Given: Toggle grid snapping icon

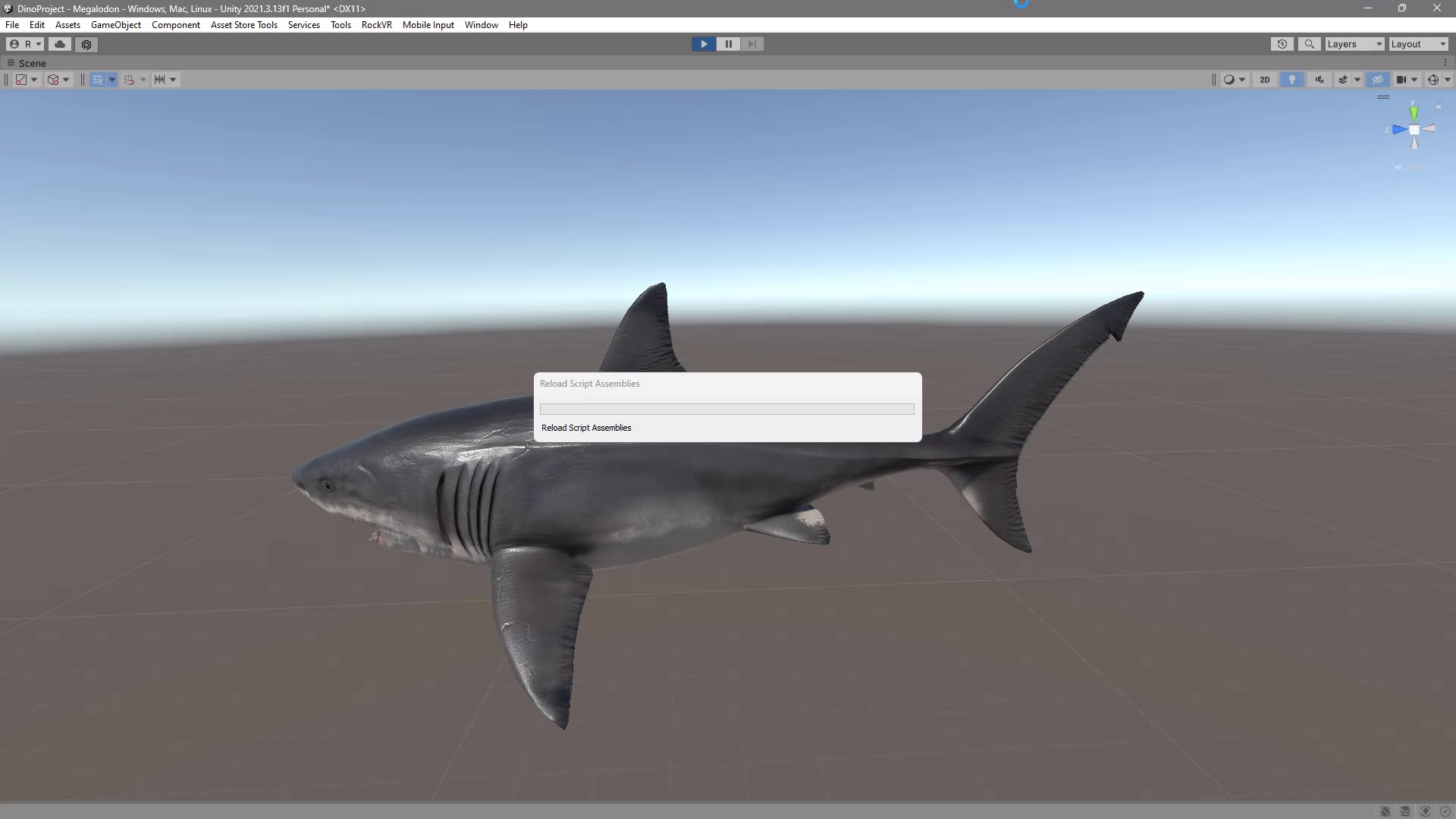Looking at the screenshot, I should point(129,80).
